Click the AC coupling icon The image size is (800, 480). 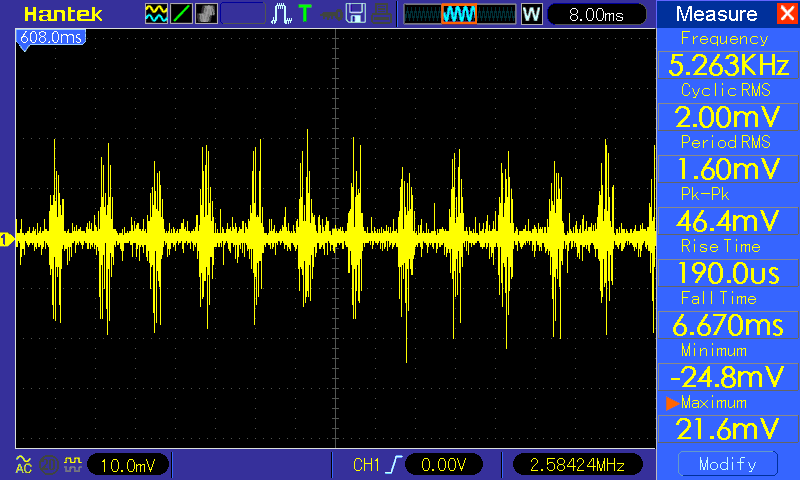pos(23,464)
